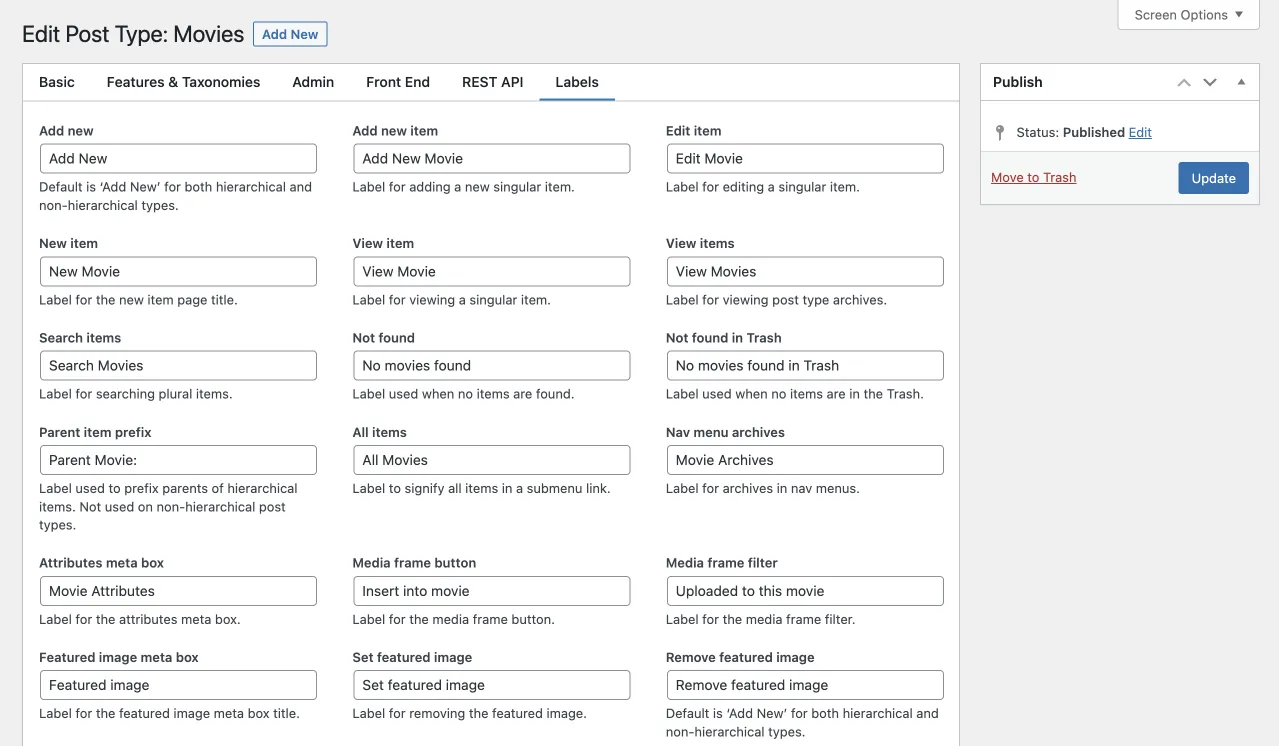Open the REST API tab

[492, 82]
